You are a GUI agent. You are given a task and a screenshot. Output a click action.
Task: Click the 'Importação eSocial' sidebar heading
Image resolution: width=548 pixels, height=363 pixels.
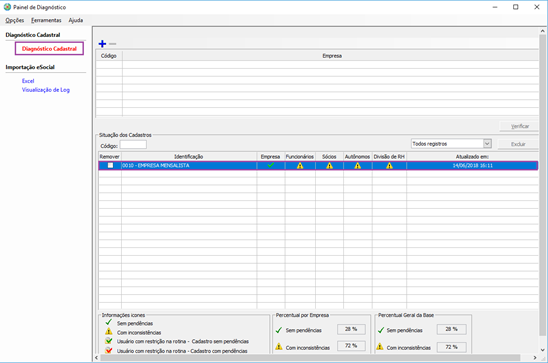(x=30, y=67)
